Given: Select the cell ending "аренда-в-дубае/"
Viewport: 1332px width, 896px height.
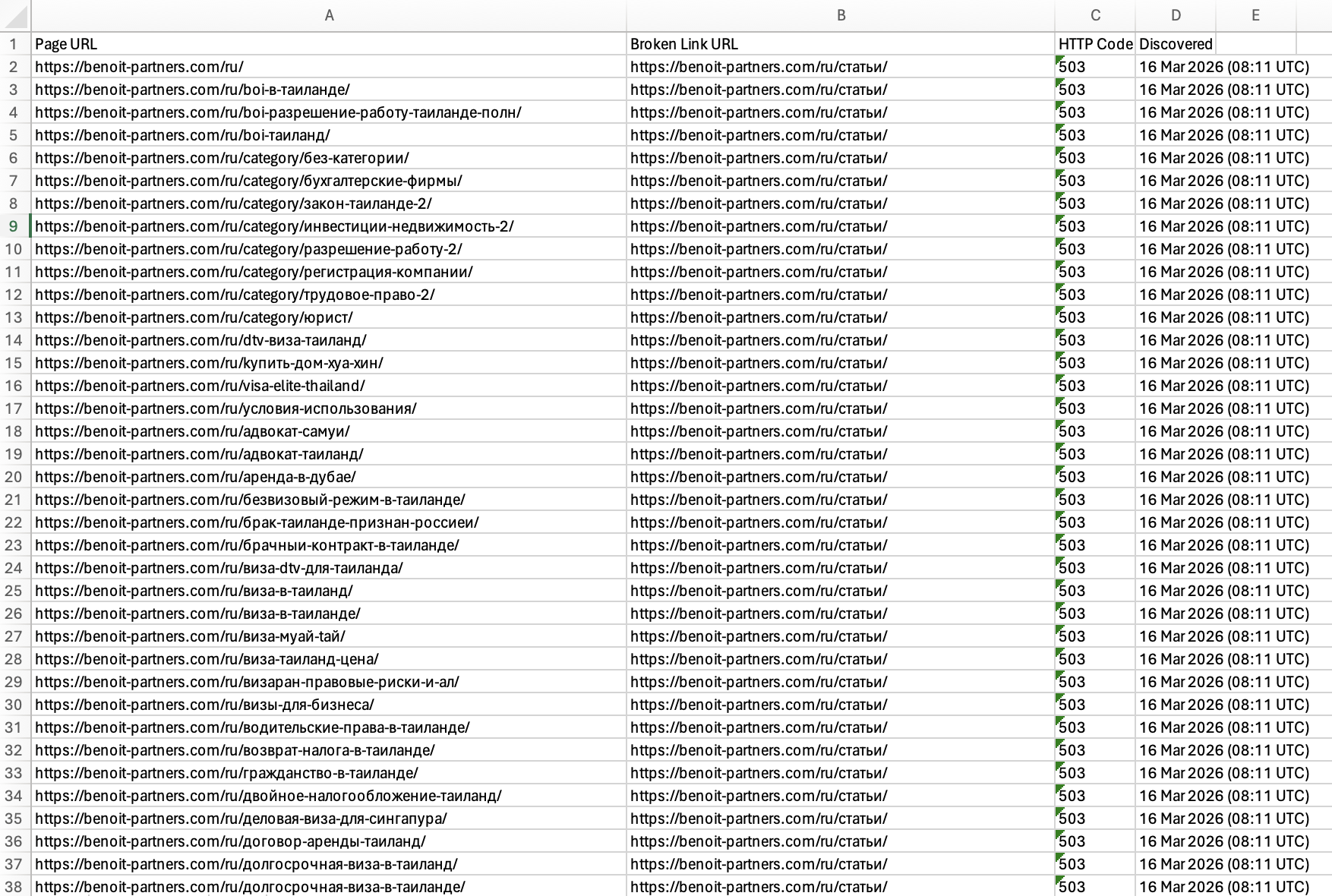Looking at the screenshot, I should pos(329,477).
